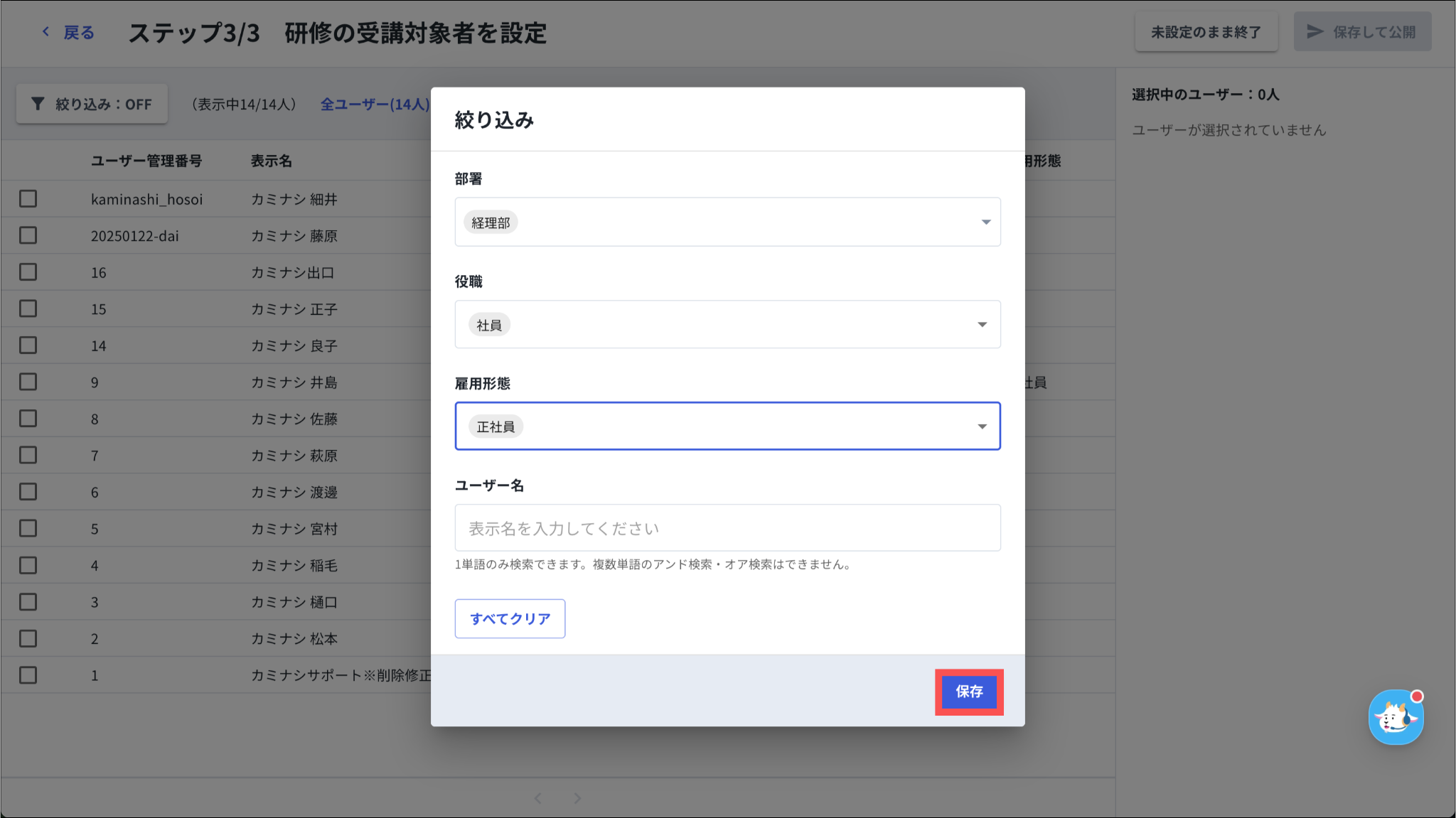Check the box for kaminashi_hosoi user
The height and width of the screenshot is (818, 1456).
pyautogui.click(x=28, y=199)
